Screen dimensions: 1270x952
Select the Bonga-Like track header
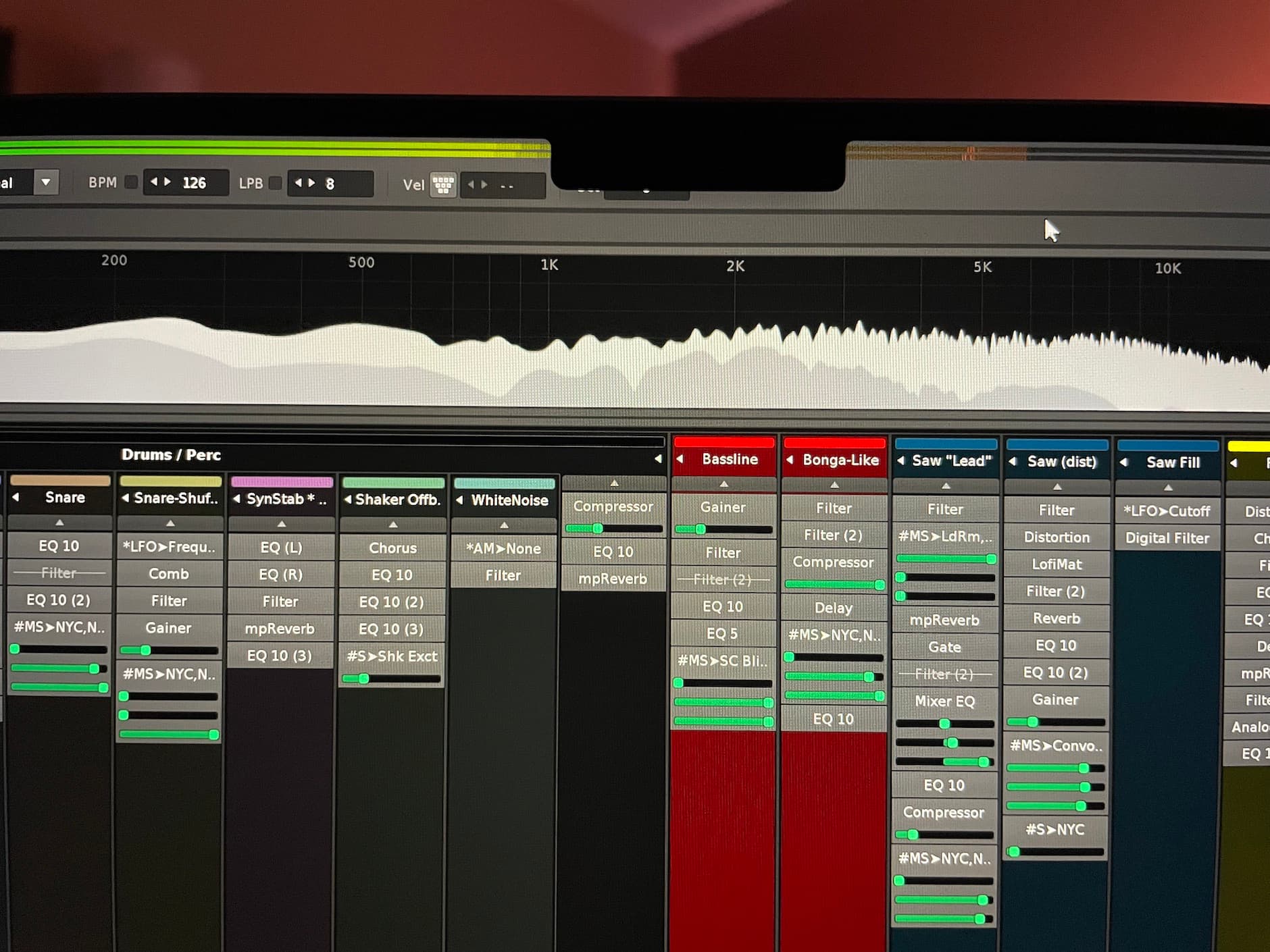(x=834, y=460)
